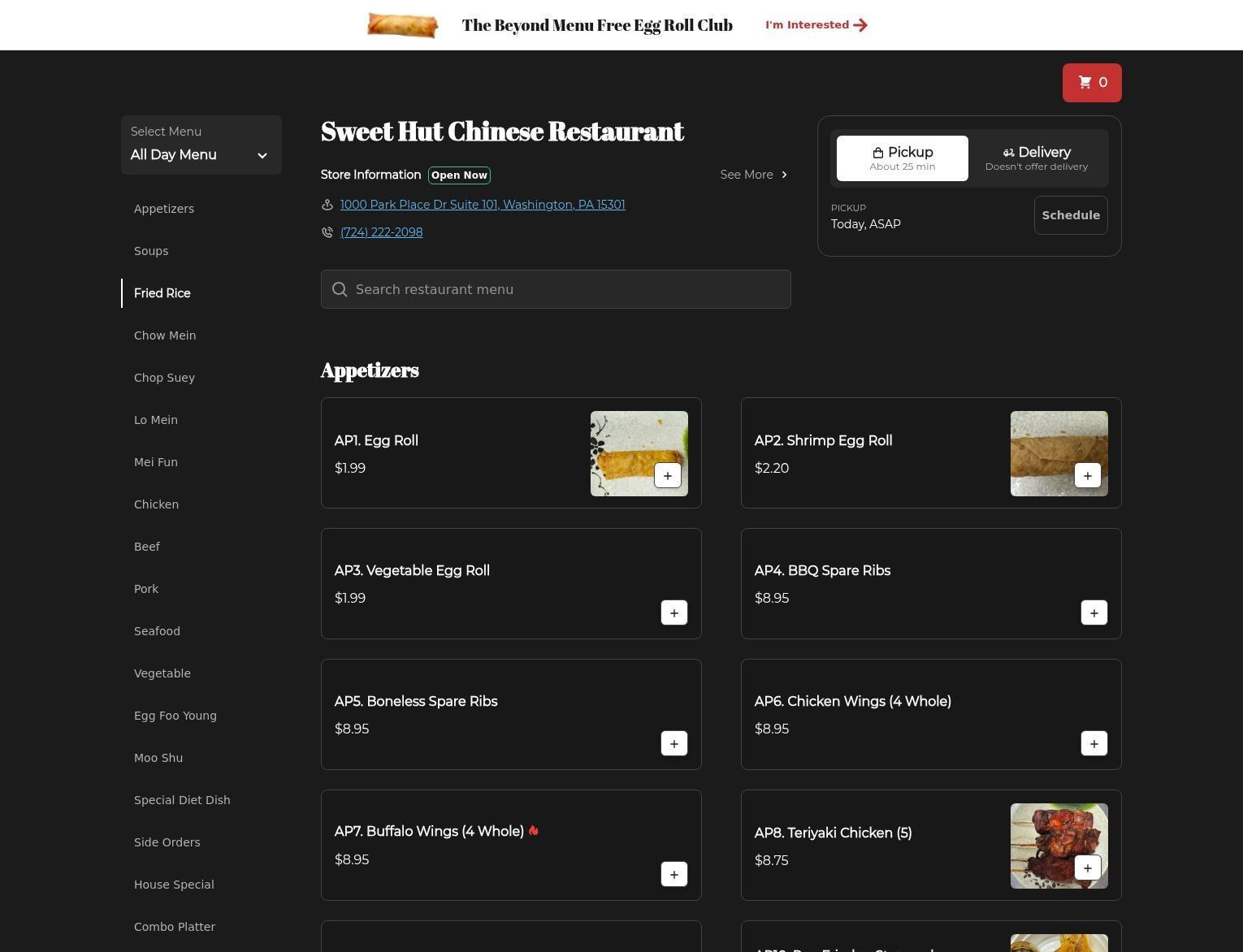Add AP4. BBQ Spare Ribs to order

click(x=1094, y=613)
